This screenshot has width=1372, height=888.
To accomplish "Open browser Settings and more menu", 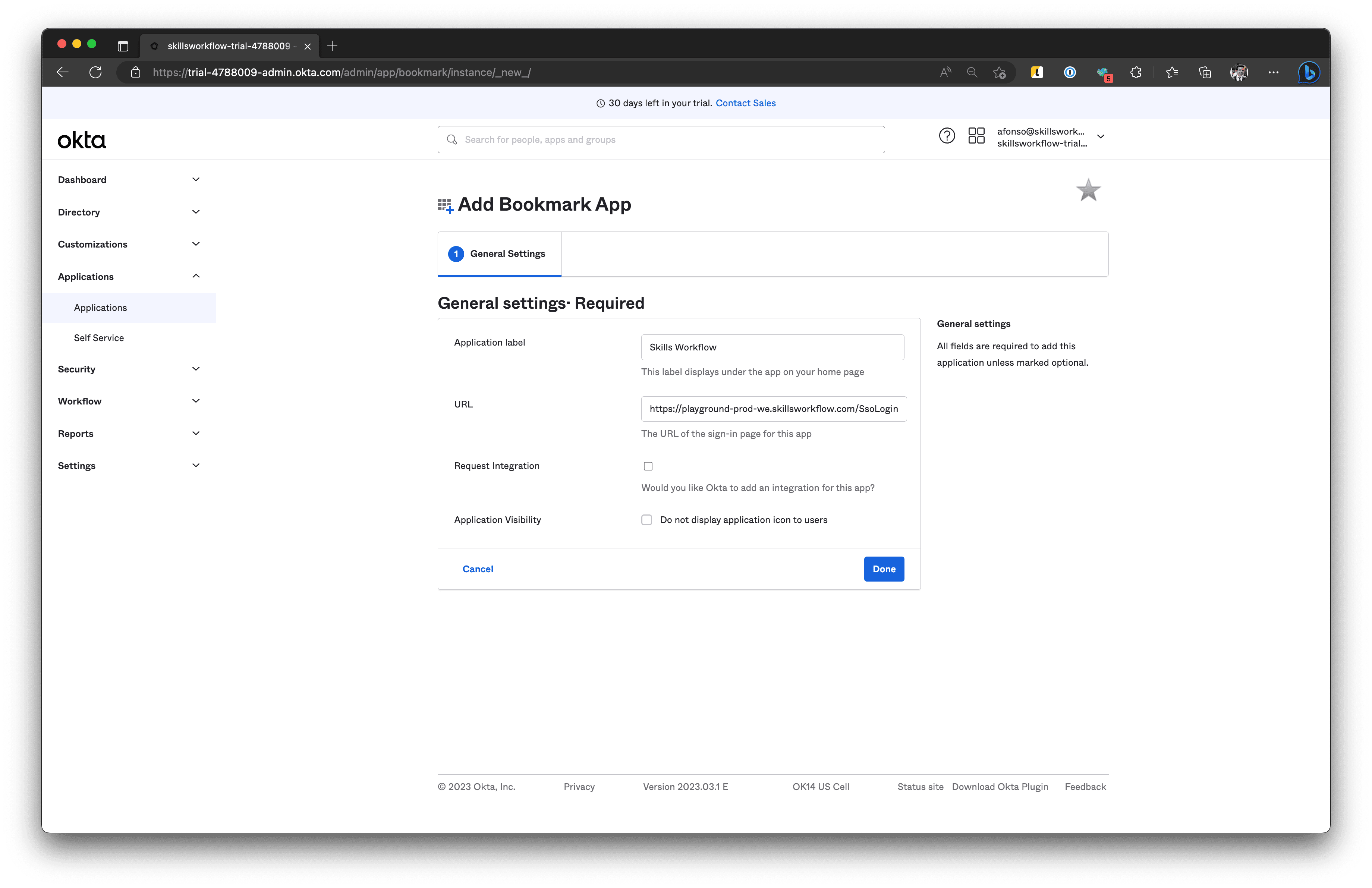I will point(1274,72).
